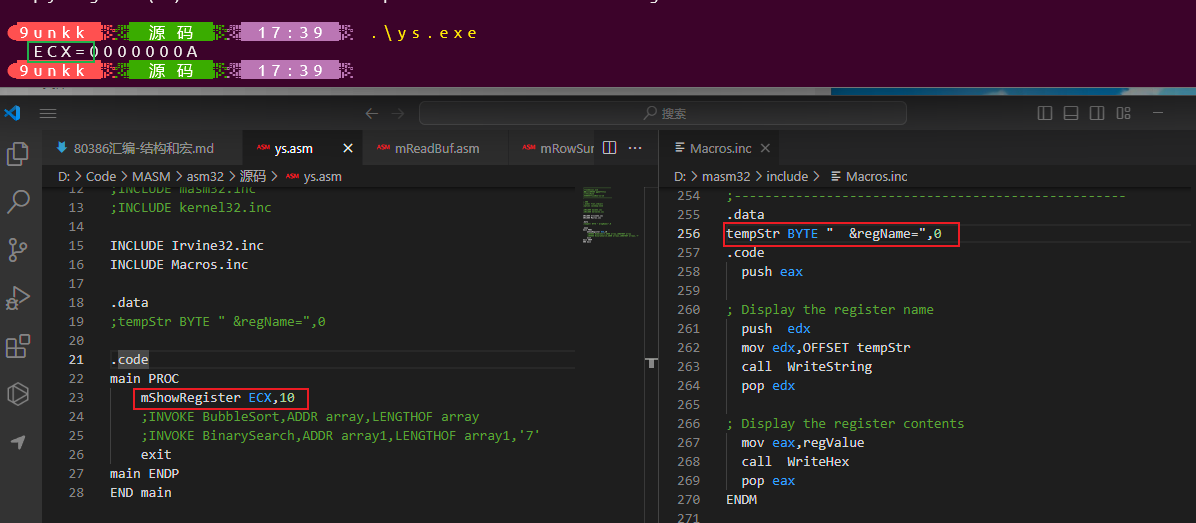This screenshot has height=523, width=1196.
Task: Open the Explorer view in the activity bar
Action: click(18, 155)
